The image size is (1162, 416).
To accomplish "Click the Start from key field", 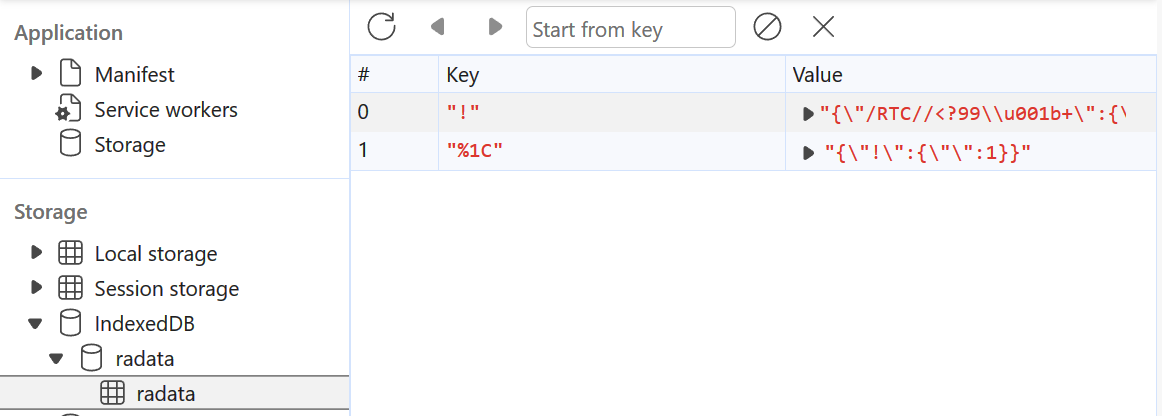I will pos(630,28).
